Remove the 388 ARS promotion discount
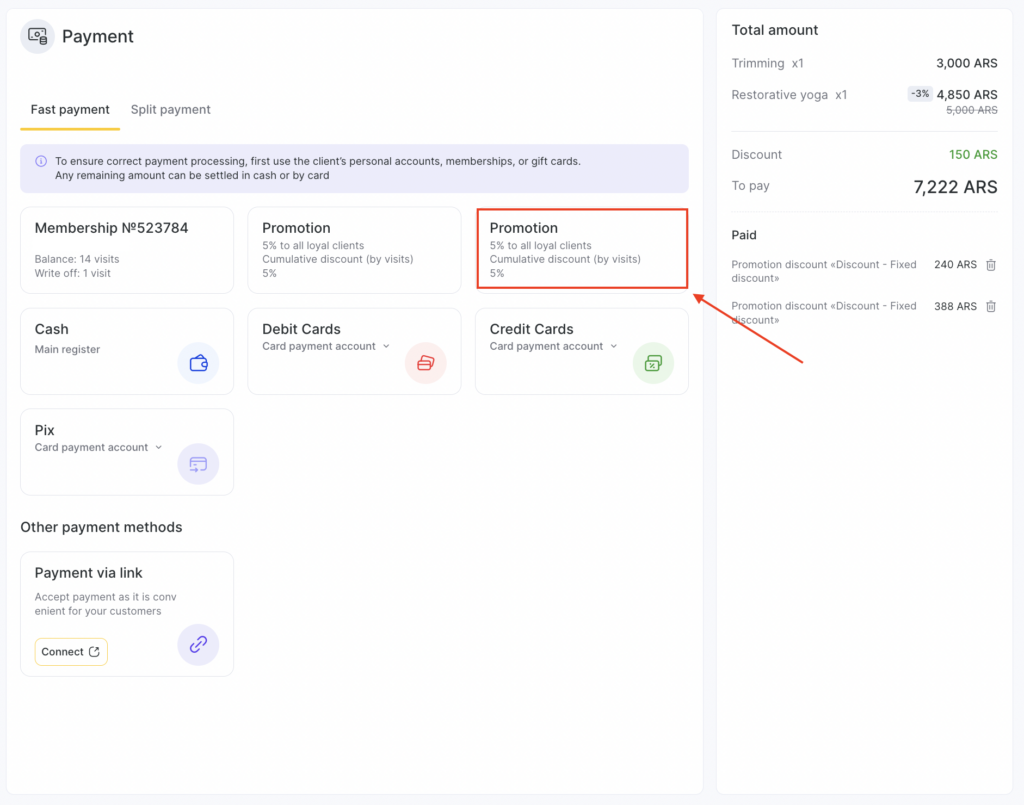This screenshot has height=805, width=1024. [991, 306]
